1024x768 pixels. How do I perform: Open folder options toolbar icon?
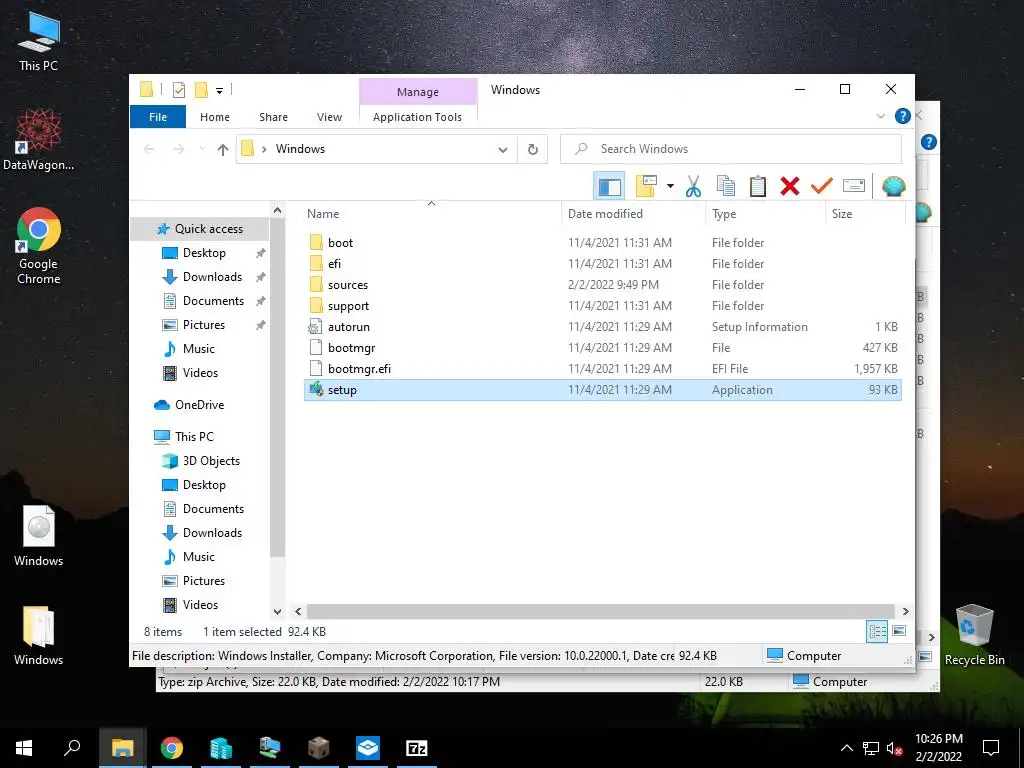coord(646,186)
